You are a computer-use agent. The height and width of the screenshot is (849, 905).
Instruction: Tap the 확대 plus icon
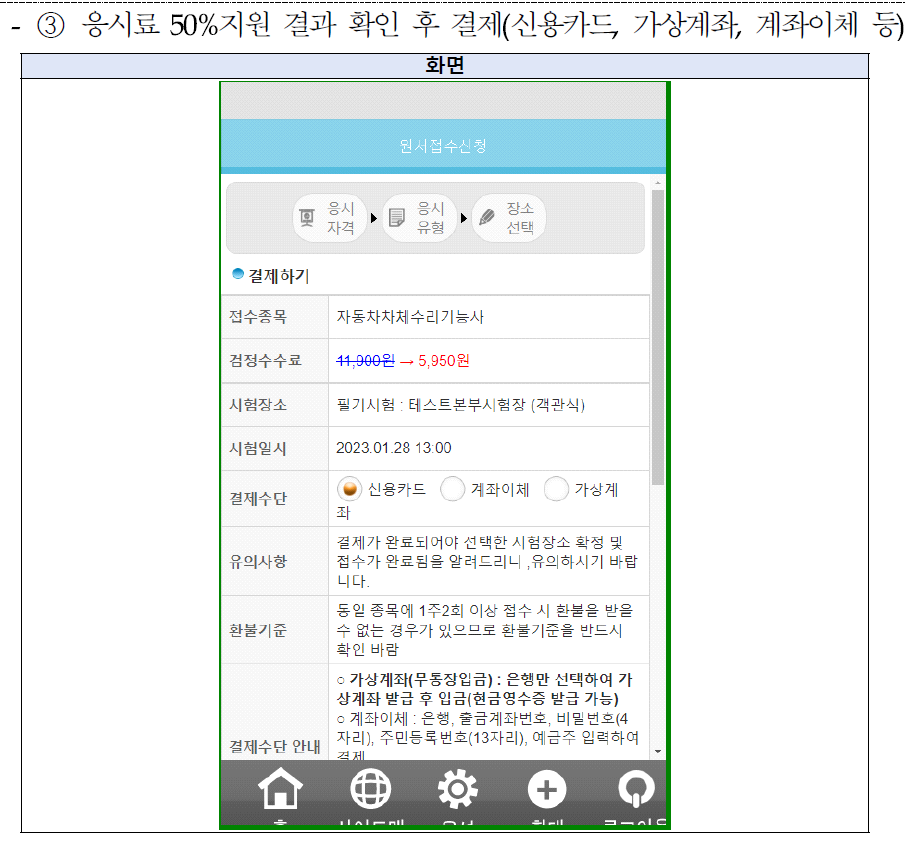coord(547,789)
